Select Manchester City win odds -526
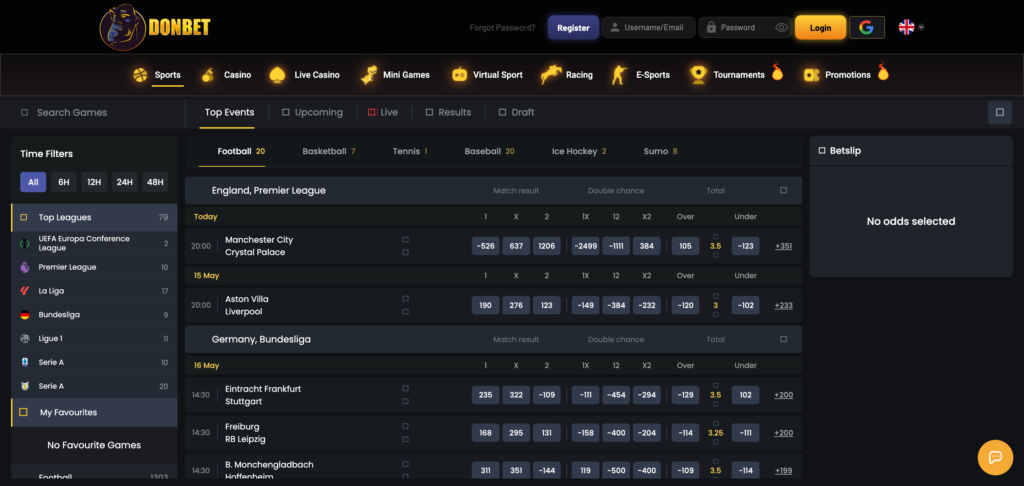This screenshot has width=1024, height=486. 485,246
